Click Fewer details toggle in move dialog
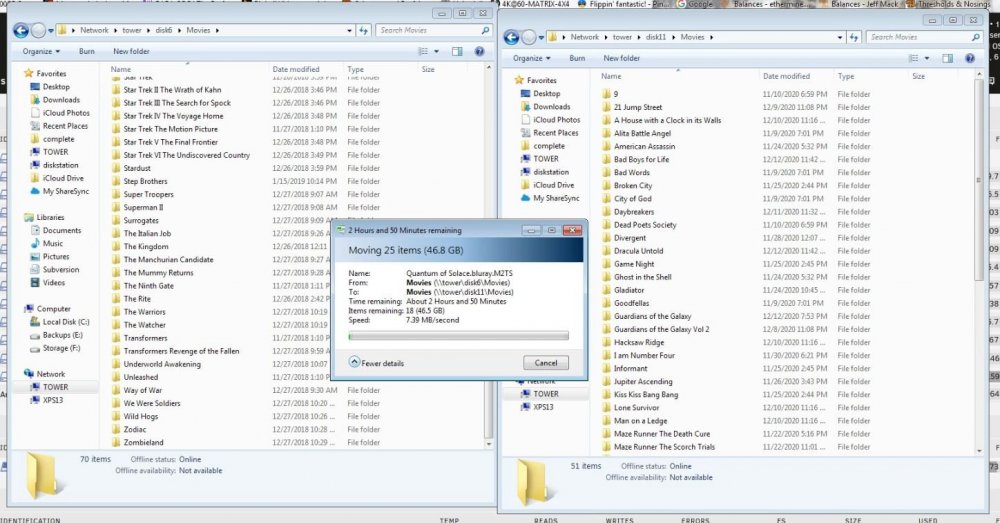The height and width of the screenshot is (523, 1000). [x=376, y=362]
